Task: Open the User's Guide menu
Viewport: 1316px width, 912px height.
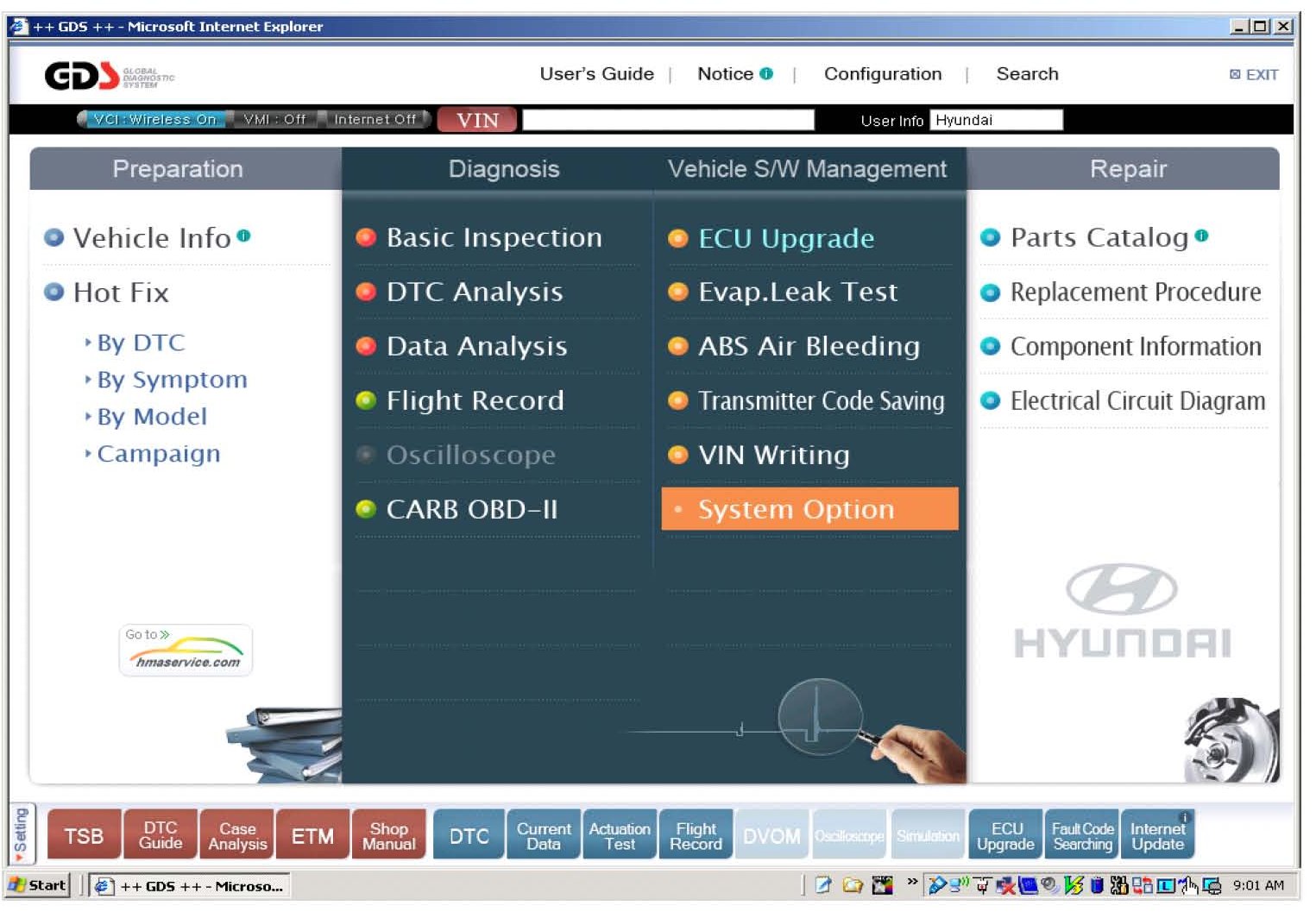Action: [x=596, y=74]
